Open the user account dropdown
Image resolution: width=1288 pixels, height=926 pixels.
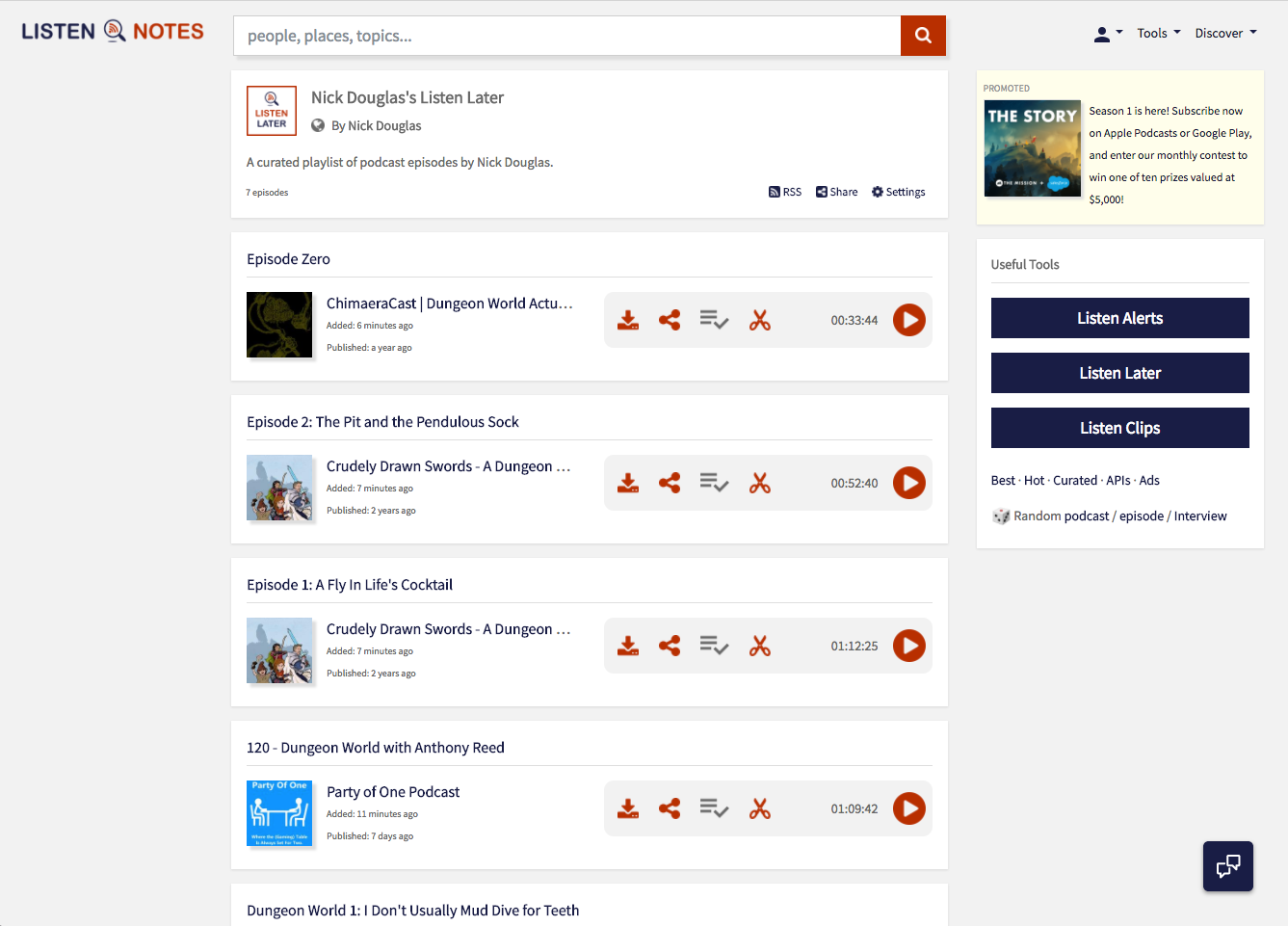pyautogui.click(x=1109, y=34)
